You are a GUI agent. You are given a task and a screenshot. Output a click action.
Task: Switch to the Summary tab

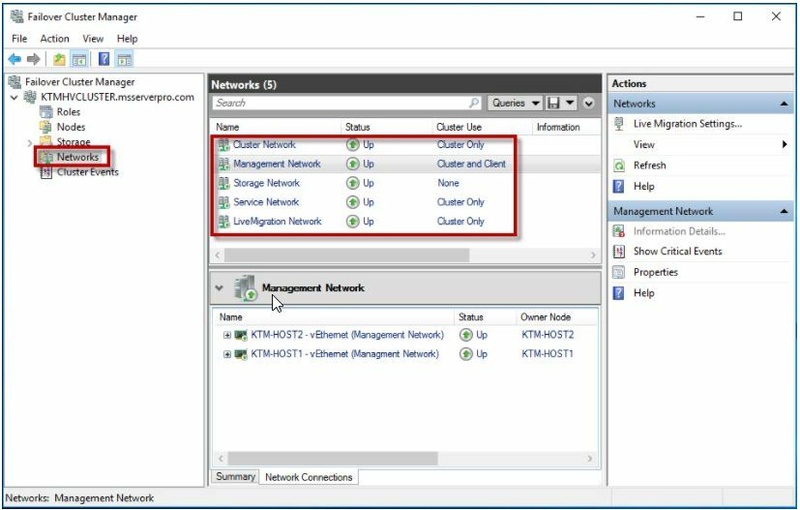[x=235, y=476]
